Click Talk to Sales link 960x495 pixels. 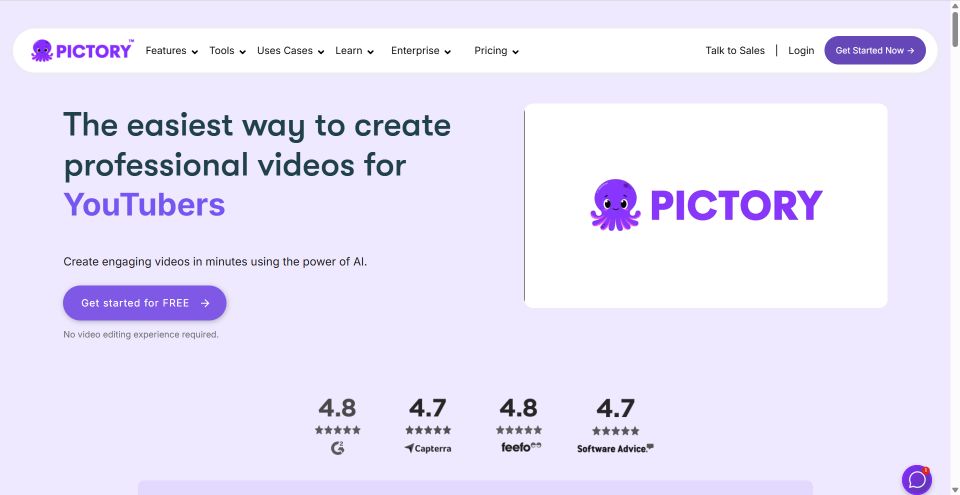[x=735, y=51]
